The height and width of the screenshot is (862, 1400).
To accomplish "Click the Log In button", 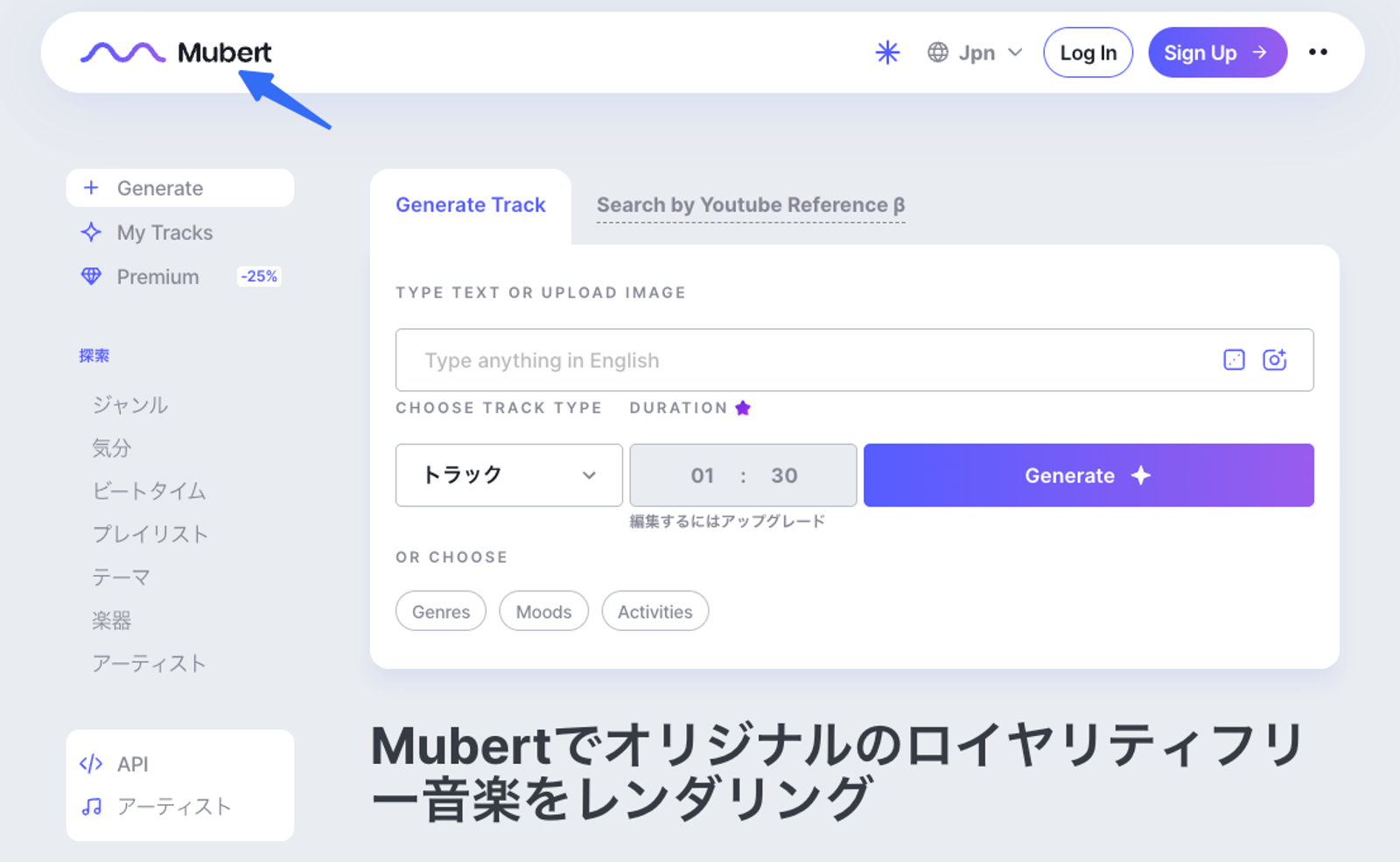I will coord(1088,53).
